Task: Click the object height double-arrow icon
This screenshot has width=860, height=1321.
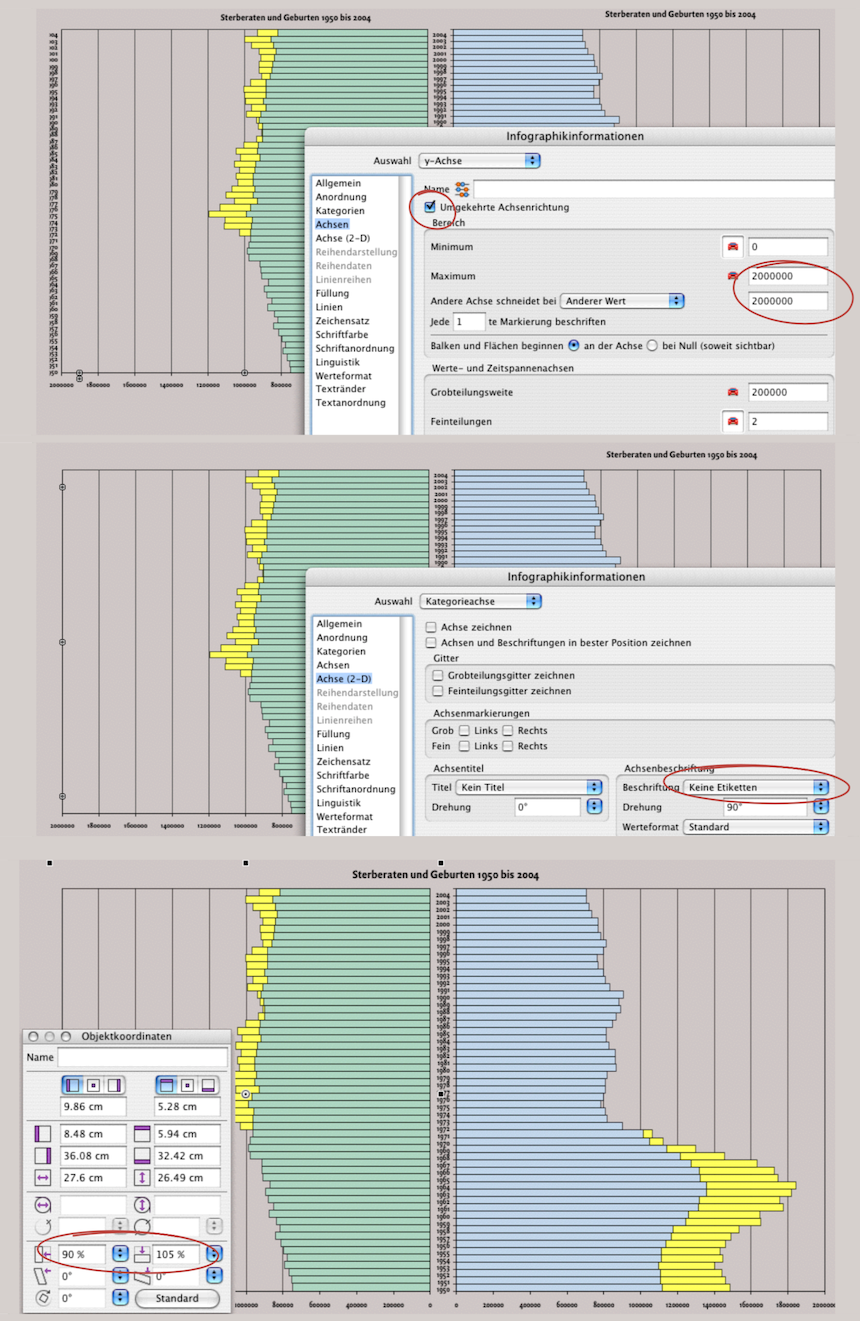Action: [x=141, y=1178]
